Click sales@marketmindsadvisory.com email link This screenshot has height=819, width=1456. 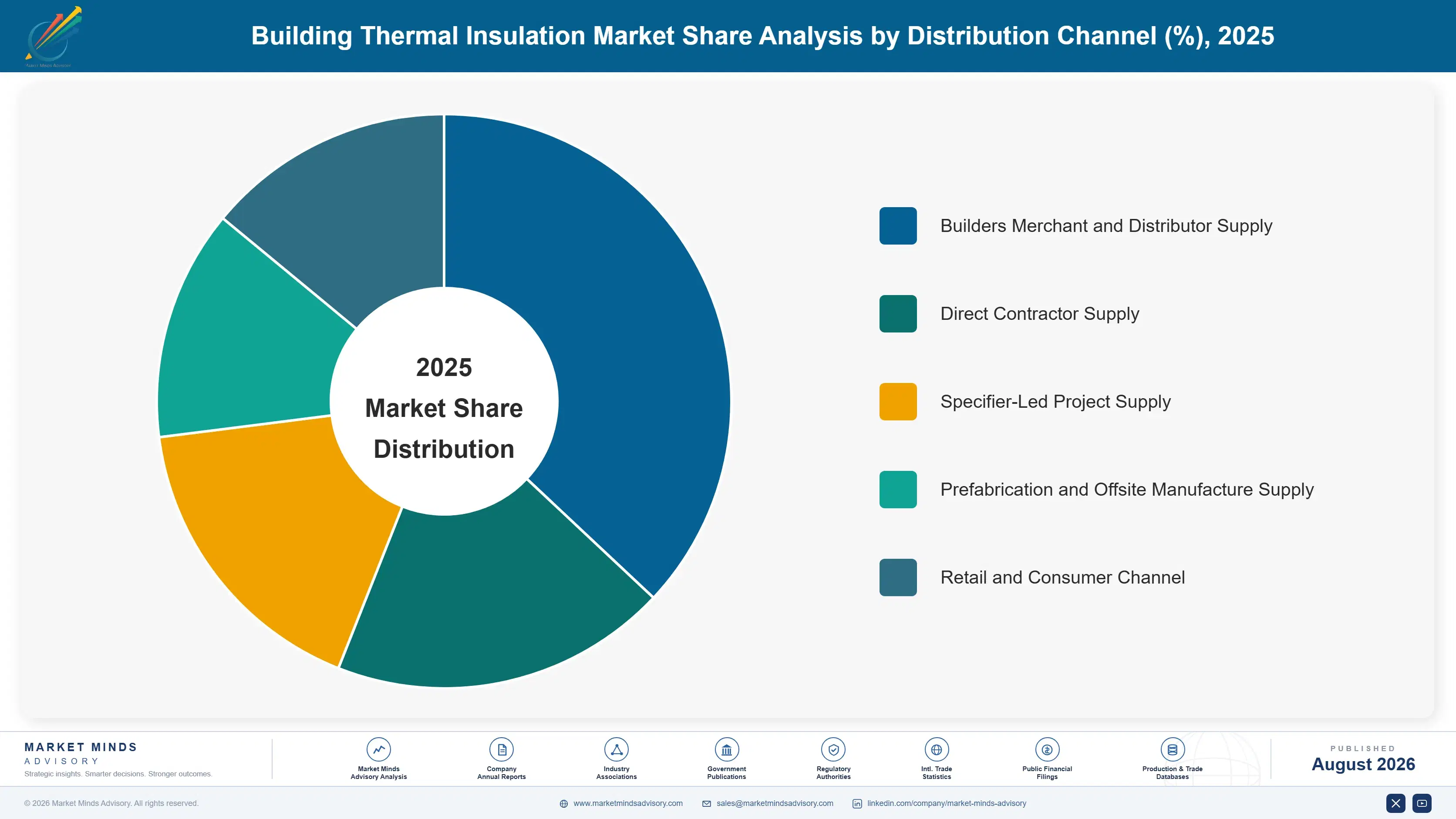click(775, 803)
